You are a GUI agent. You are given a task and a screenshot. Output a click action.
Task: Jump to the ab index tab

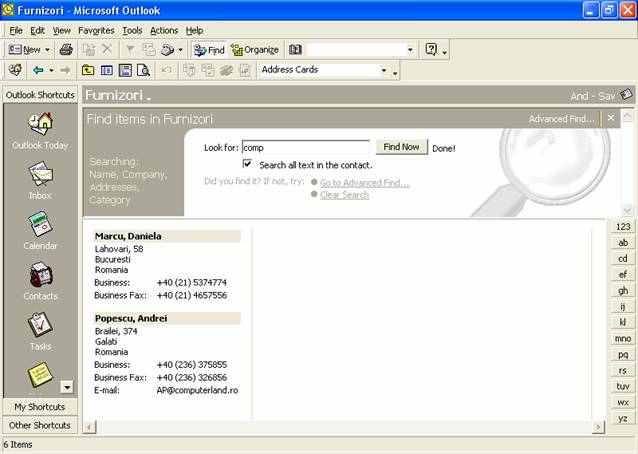tap(623, 243)
